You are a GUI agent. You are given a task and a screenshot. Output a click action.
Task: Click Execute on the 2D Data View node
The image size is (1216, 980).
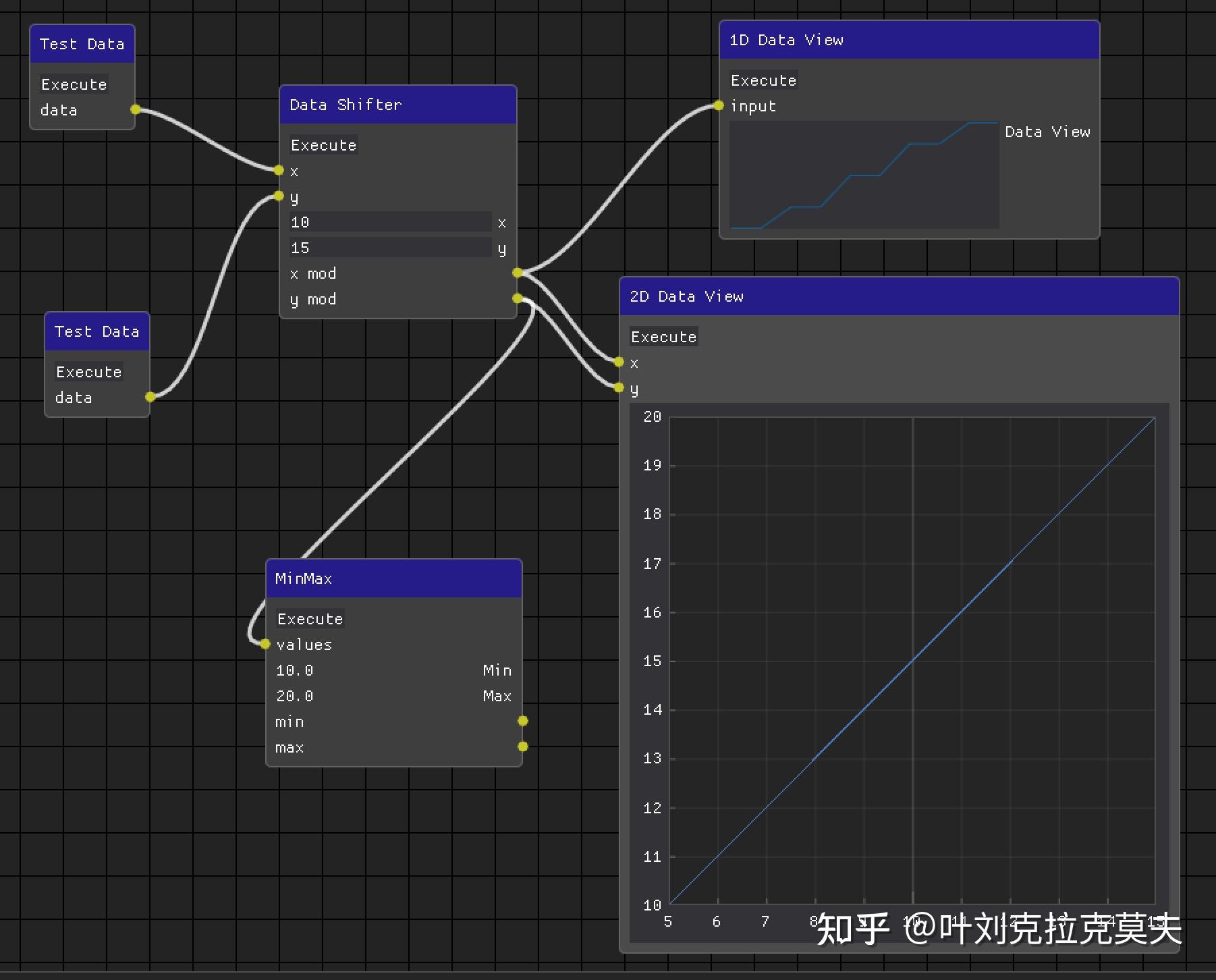coord(663,336)
